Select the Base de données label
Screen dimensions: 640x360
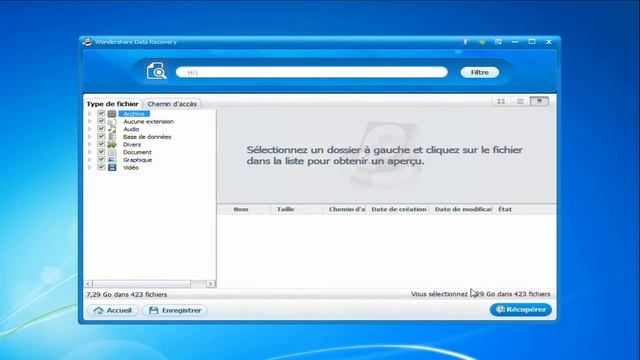(x=147, y=137)
